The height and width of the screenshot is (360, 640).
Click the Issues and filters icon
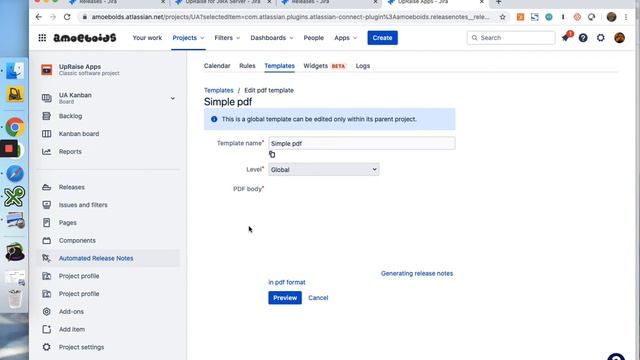point(47,205)
